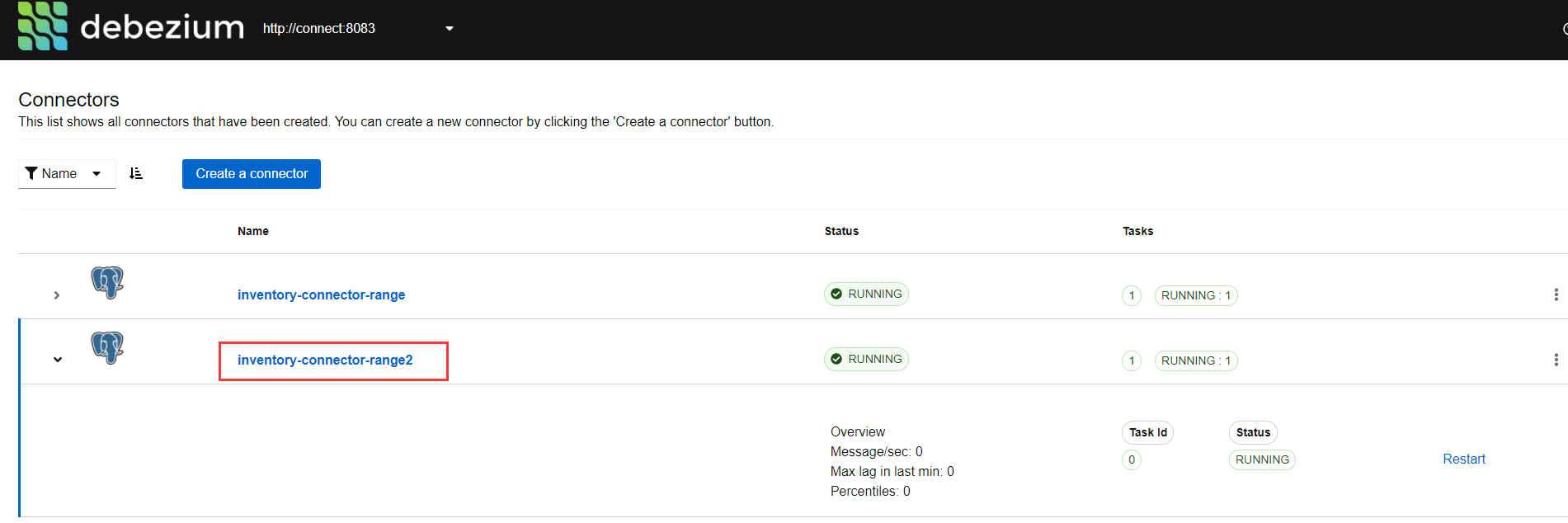Click the Debezium logo icon
This screenshot has width=1568, height=523.
coord(43,26)
